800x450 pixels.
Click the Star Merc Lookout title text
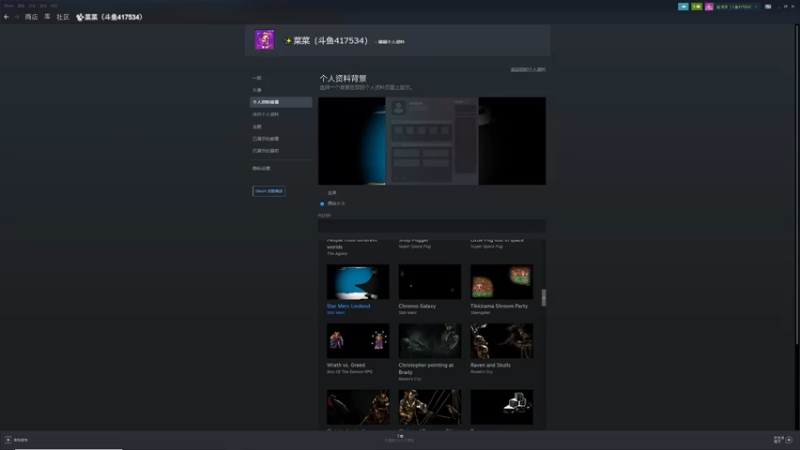348,306
